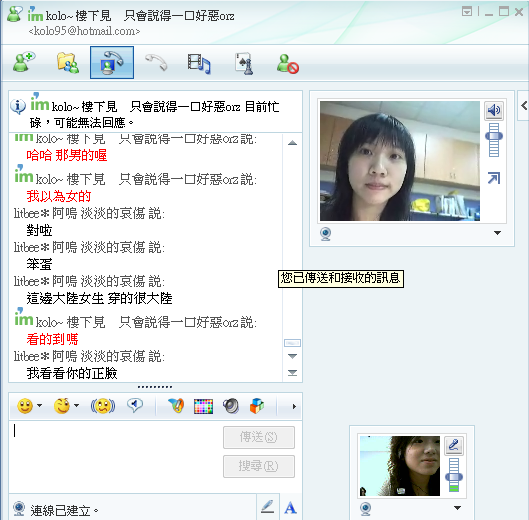Click the message '笨蛋'
The width and height of the screenshot is (529, 520).
[x=39, y=264]
